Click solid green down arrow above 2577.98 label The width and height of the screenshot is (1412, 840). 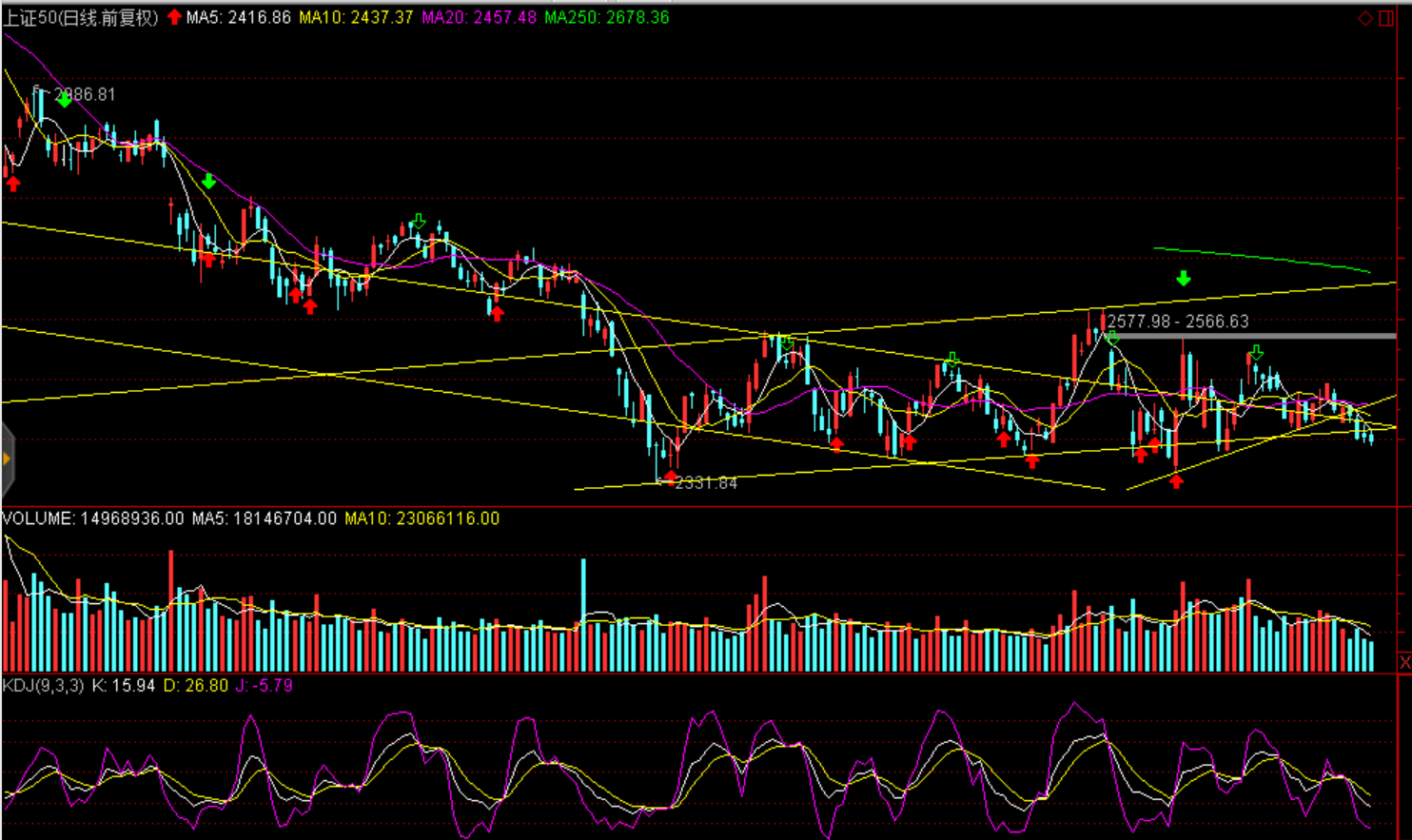click(1183, 279)
